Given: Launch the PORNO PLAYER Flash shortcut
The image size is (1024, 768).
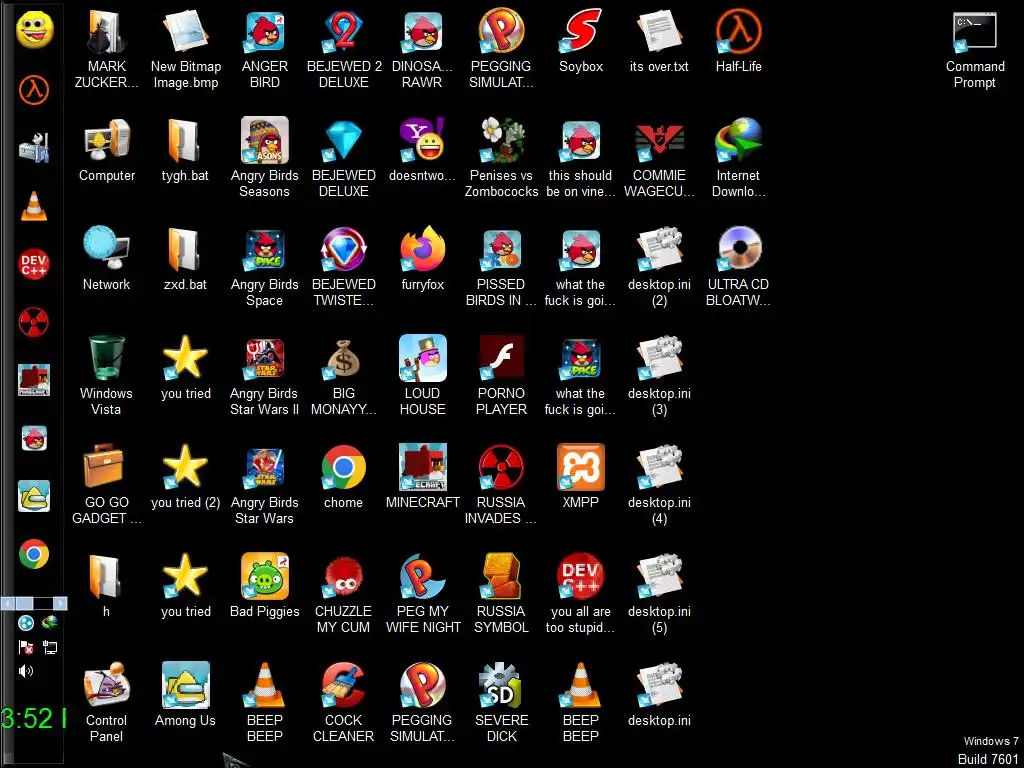Looking at the screenshot, I should (x=502, y=377).
